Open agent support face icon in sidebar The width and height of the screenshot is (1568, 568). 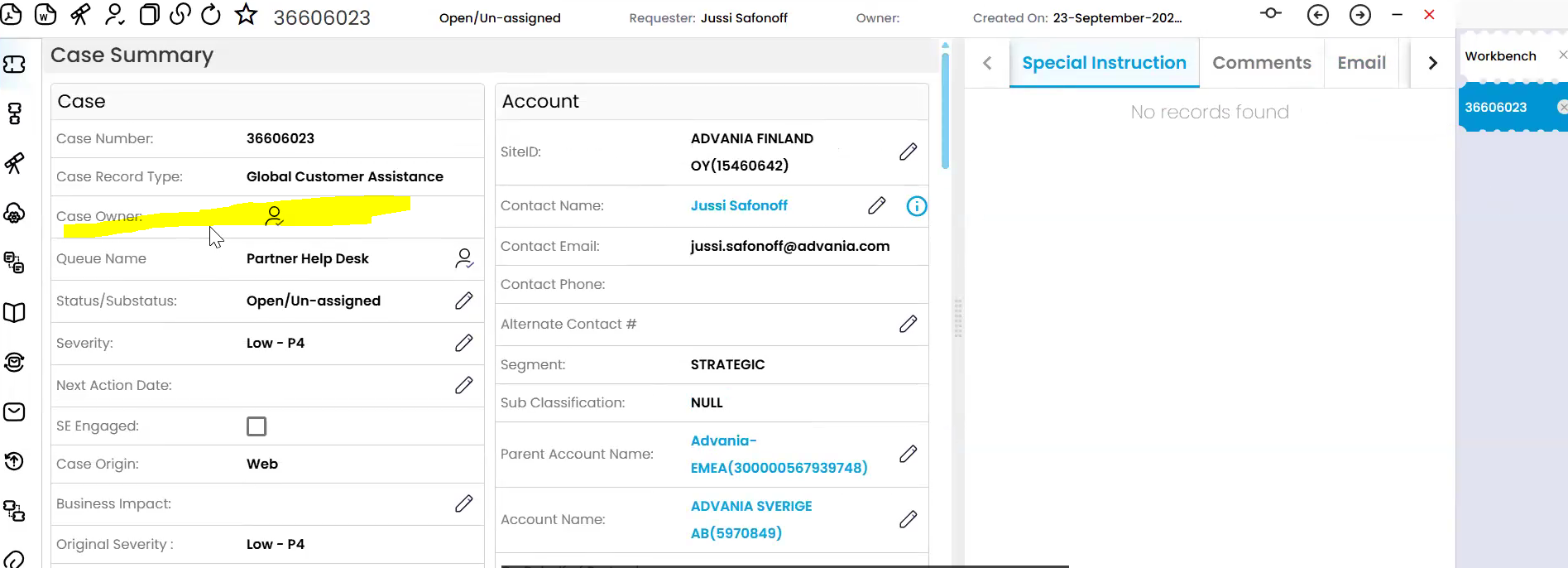tap(14, 362)
